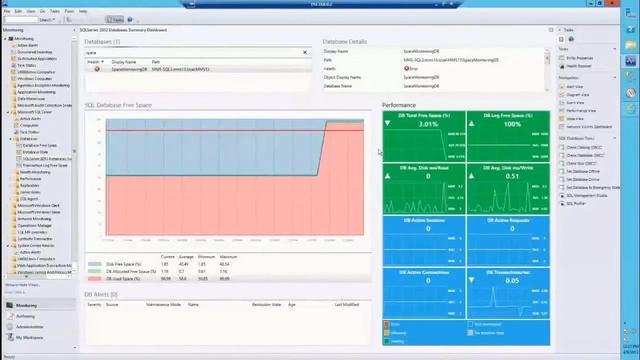Click the toolbar search input field
Image resolution: width=640 pixels, height=360 pixels.
[x=21, y=20]
